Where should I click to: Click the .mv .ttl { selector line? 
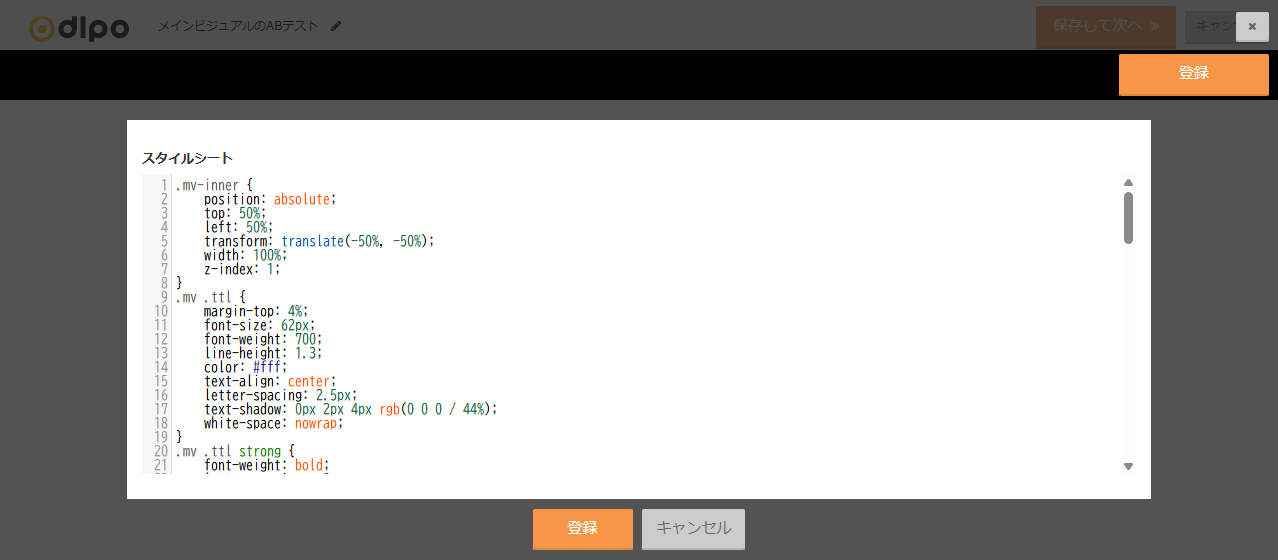(x=210, y=297)
